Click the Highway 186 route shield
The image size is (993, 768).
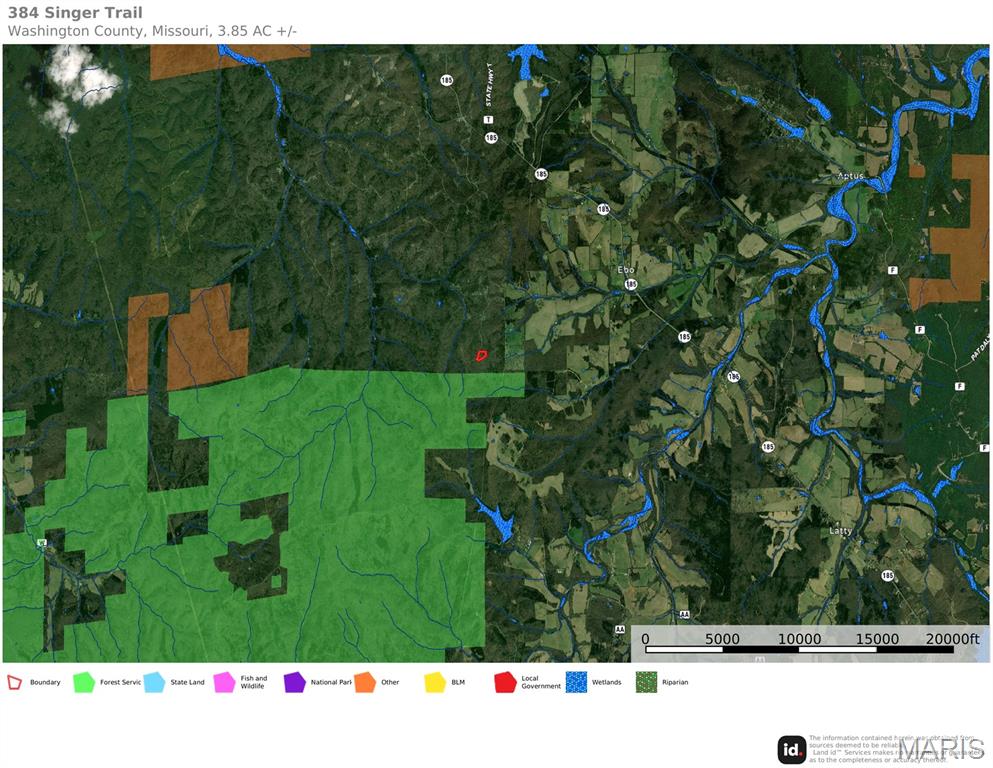(733, 375)
